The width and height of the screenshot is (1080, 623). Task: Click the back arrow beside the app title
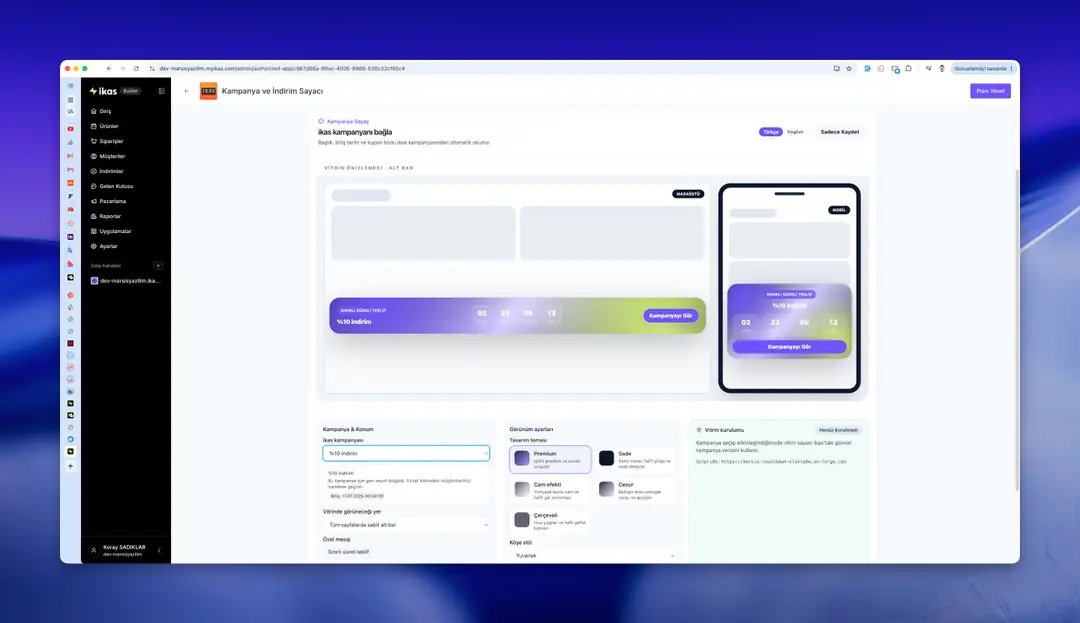187,91
